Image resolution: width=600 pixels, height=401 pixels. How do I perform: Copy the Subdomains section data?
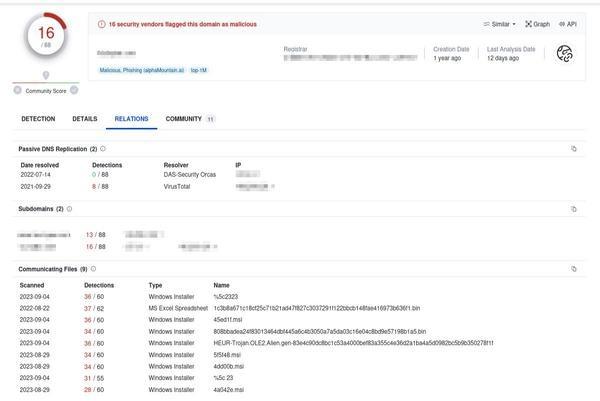[574, 209]
